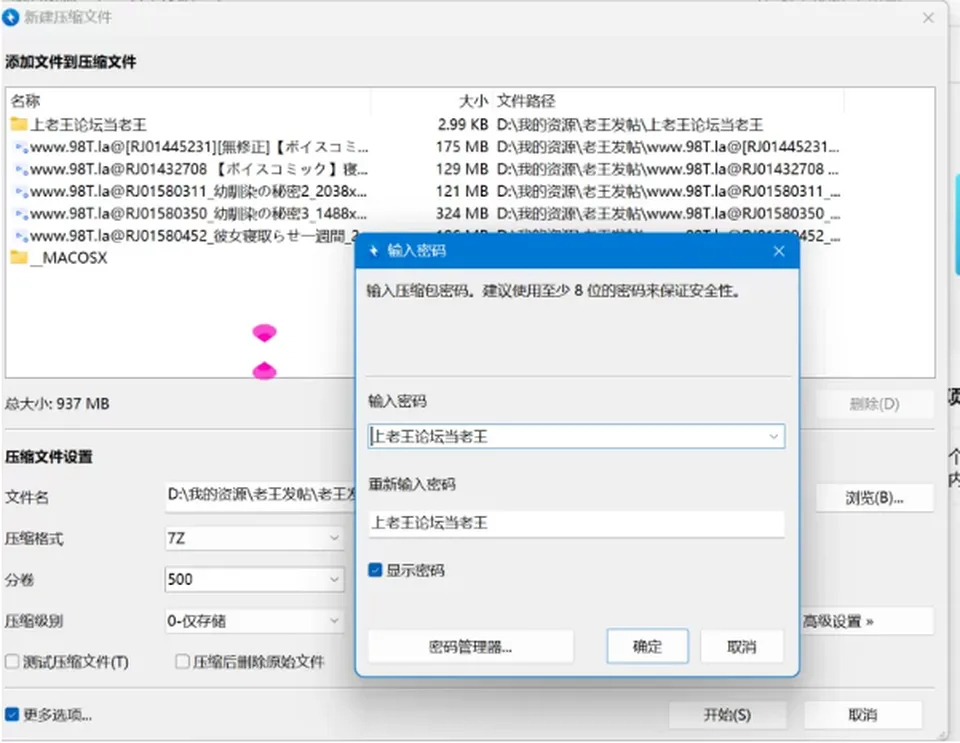Click the 总大小: 937 MB total size text
The image size is (960, 743).
pos(58,404)
